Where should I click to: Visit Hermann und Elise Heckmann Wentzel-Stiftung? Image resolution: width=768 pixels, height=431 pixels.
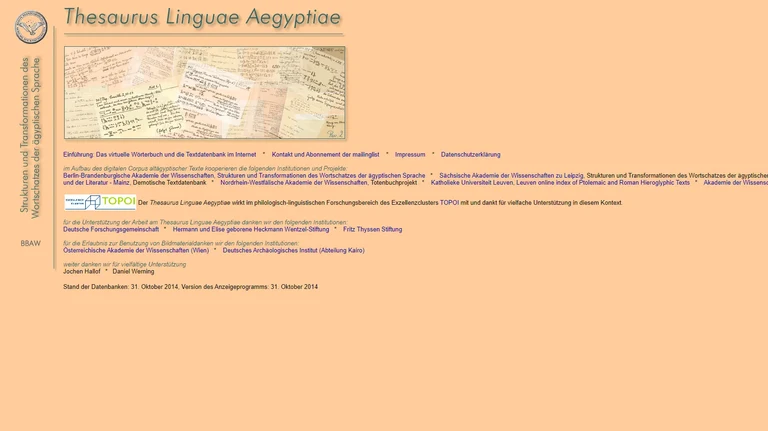click(x=251, y=230)
